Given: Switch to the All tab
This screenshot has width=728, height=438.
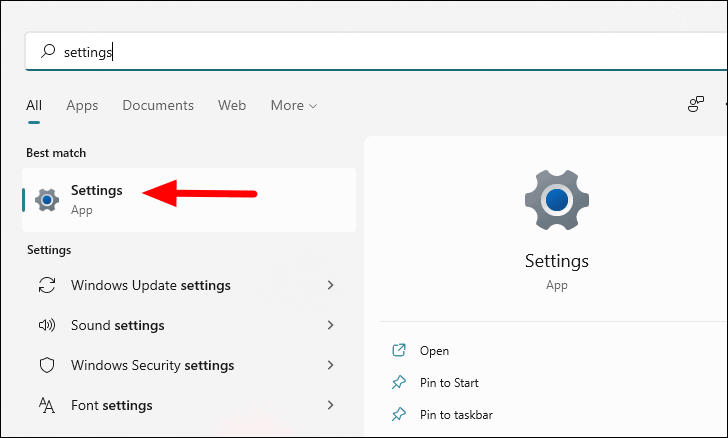Looking at the screenshot, I should 34,105.
